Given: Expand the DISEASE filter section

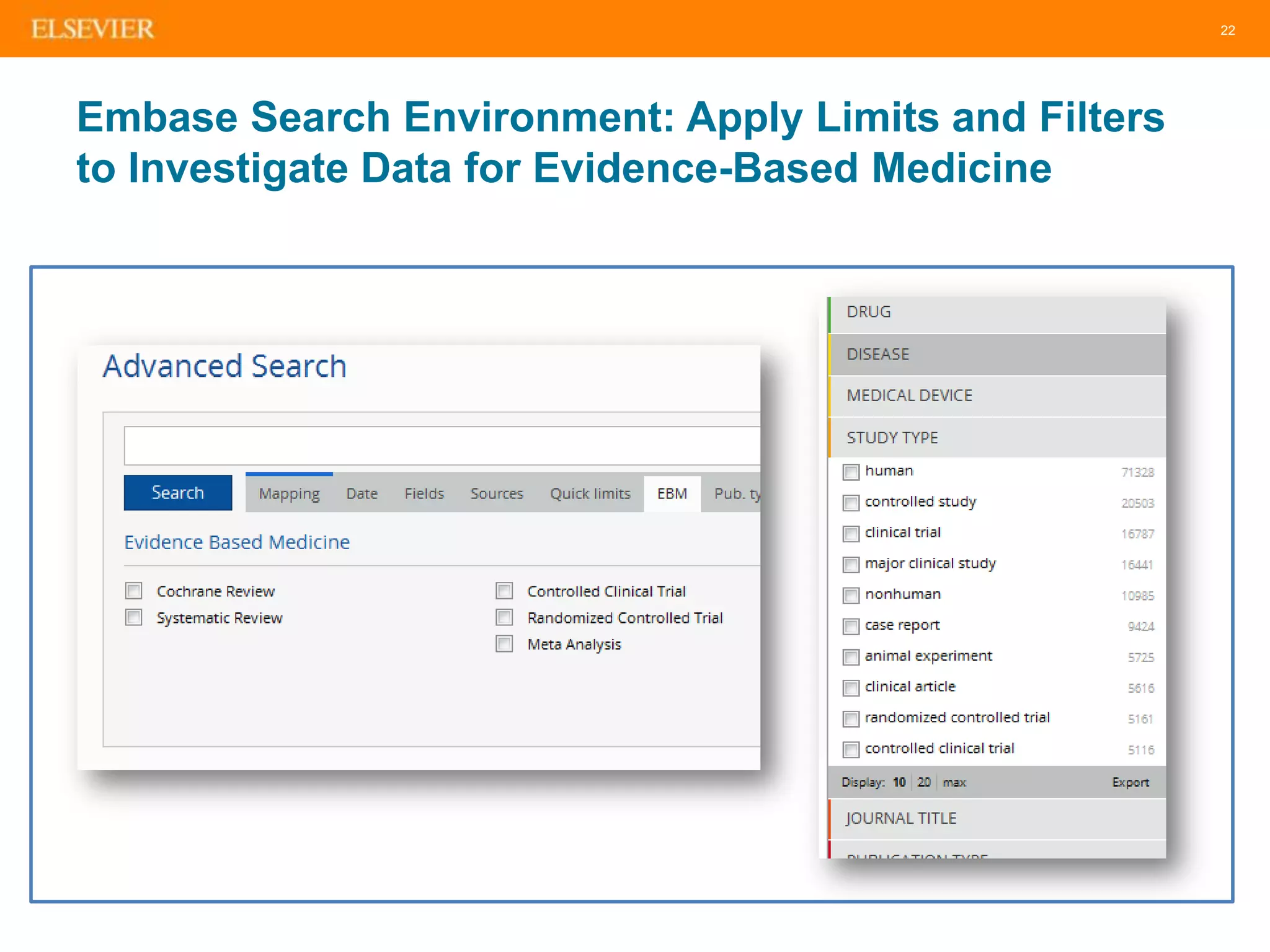Looking at the screenshot, I should (x=997, y=355).
